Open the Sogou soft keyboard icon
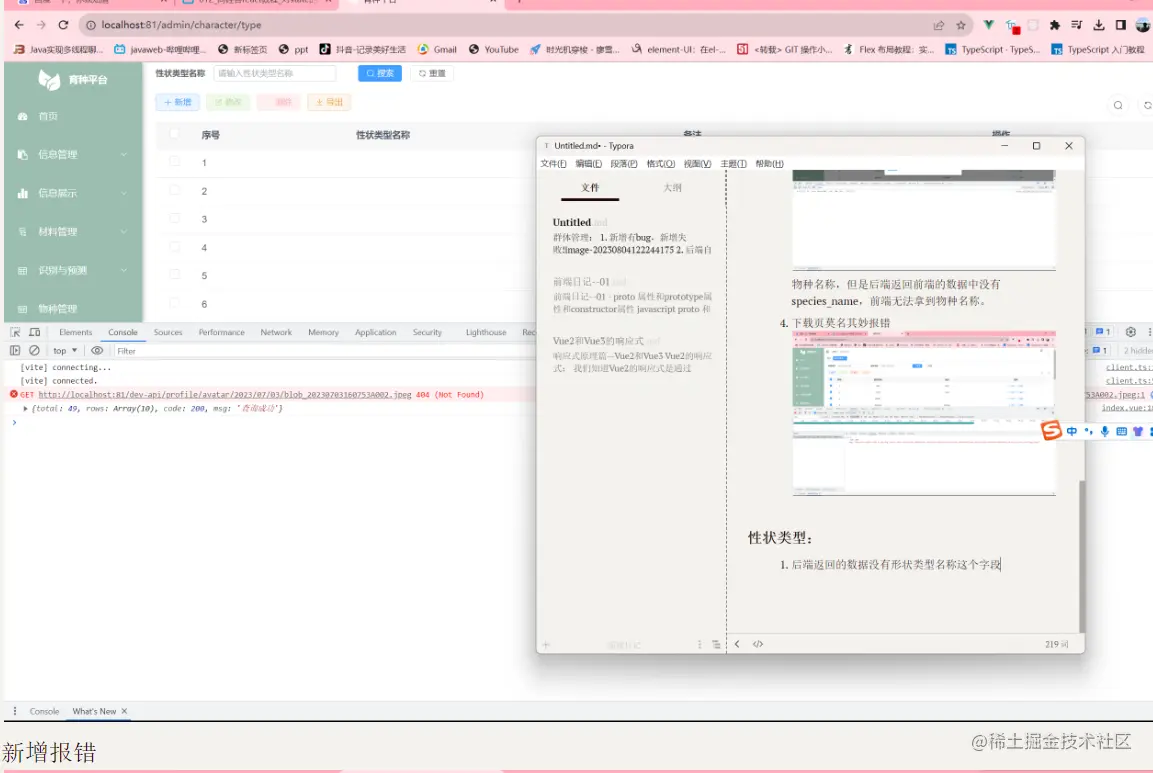This screenshot has width=1153, height=773. (1121, 432)
